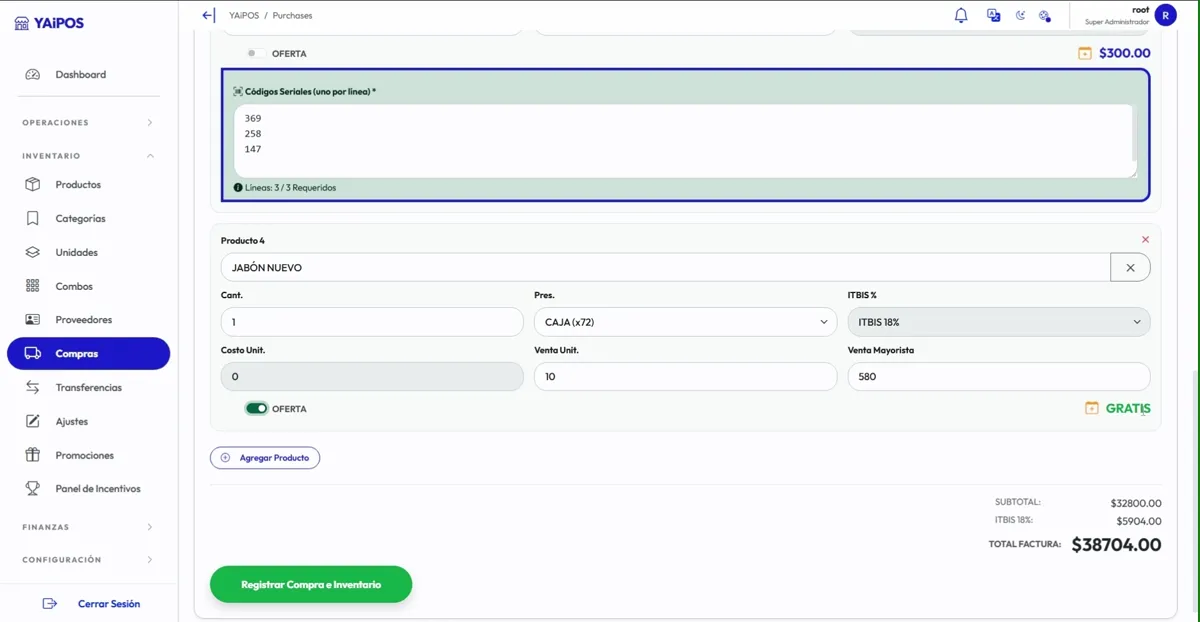This screenshot has width=1200, height=622.
Task: Click the Panel de Incentivos trophy icon
Action: (x=33, y=489)
